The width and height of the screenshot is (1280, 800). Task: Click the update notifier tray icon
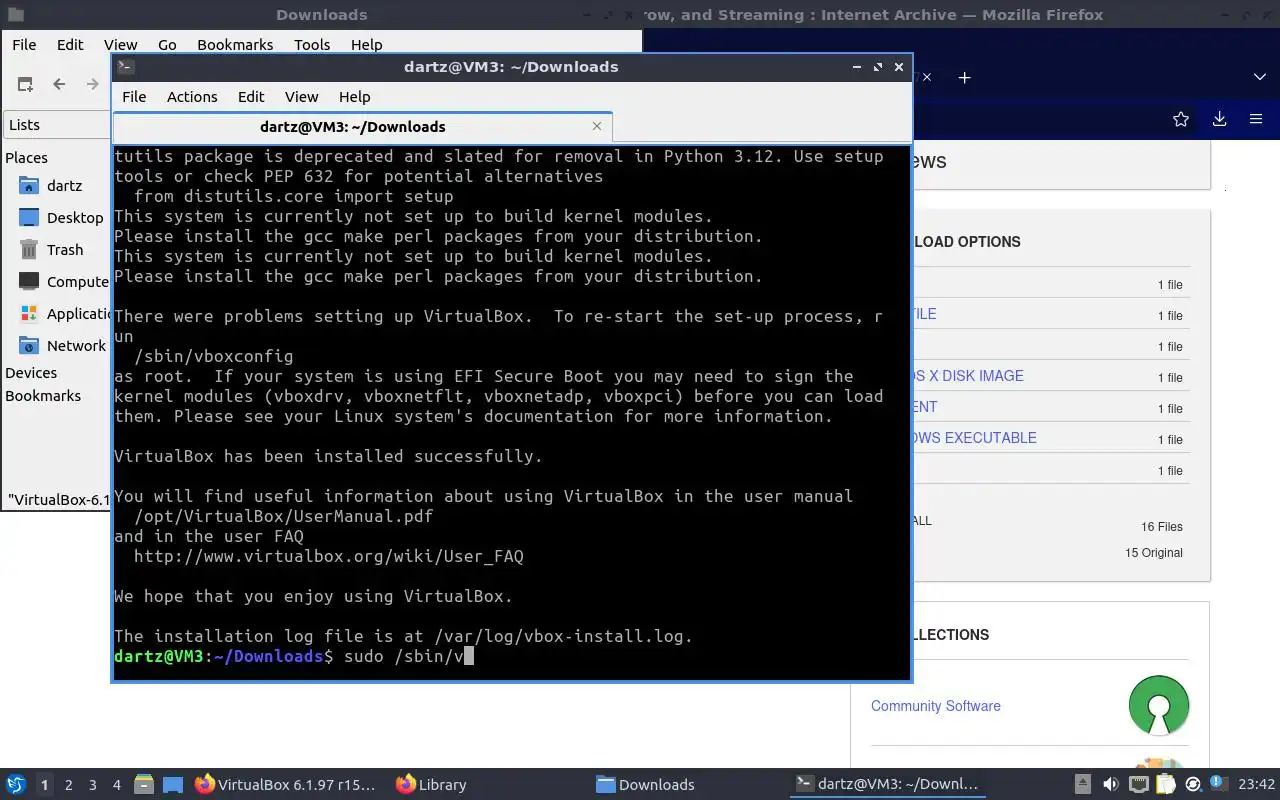[x=1193, y=785]
